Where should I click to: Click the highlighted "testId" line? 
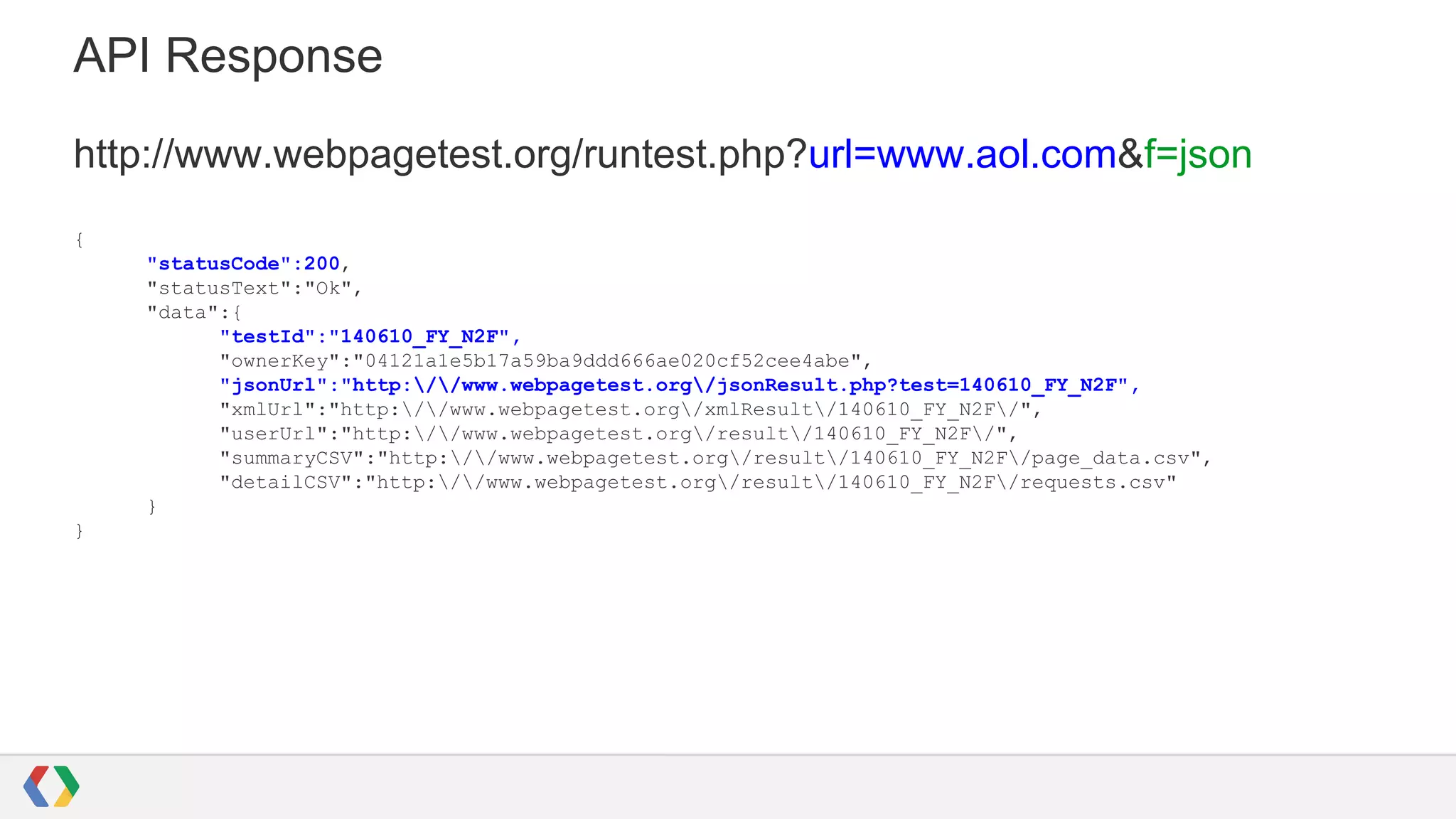click(370, 336)
